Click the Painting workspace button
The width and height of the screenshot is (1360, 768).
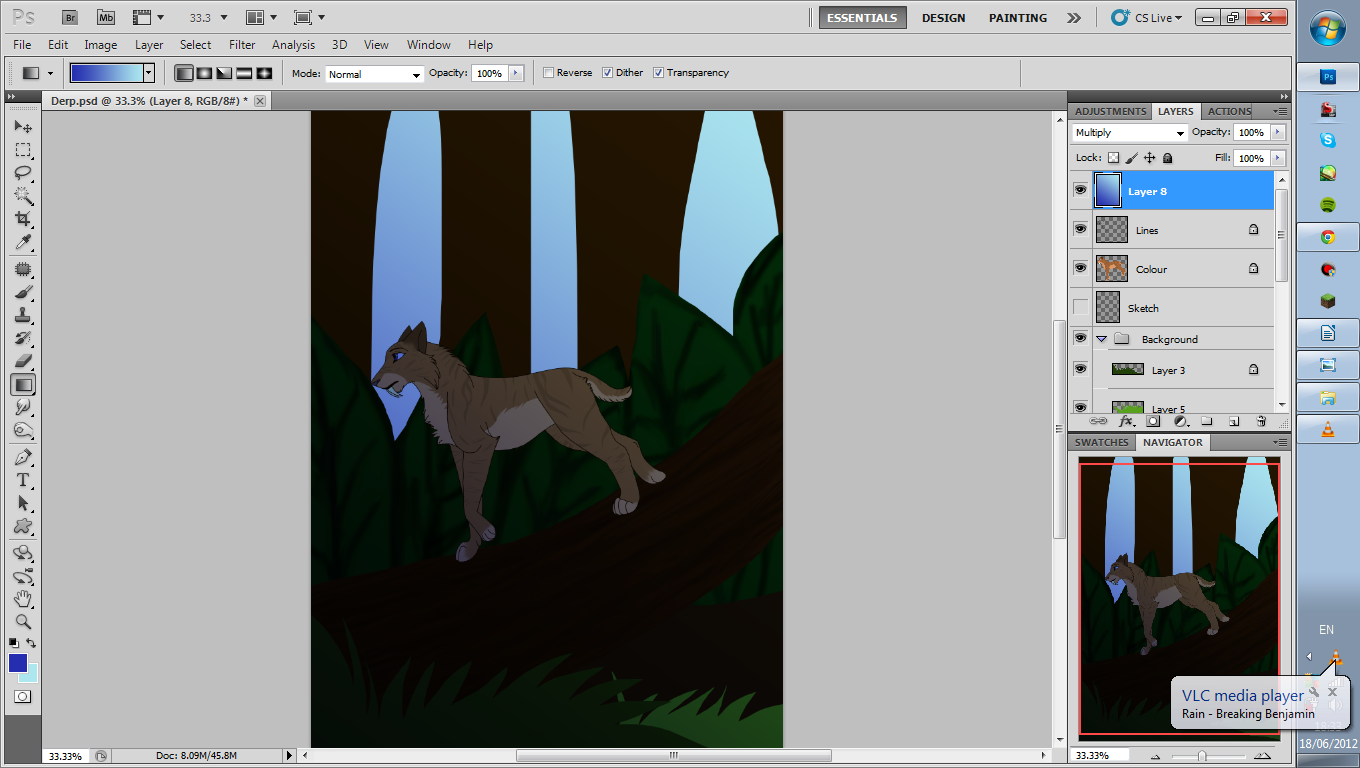tap(1017, 18)
